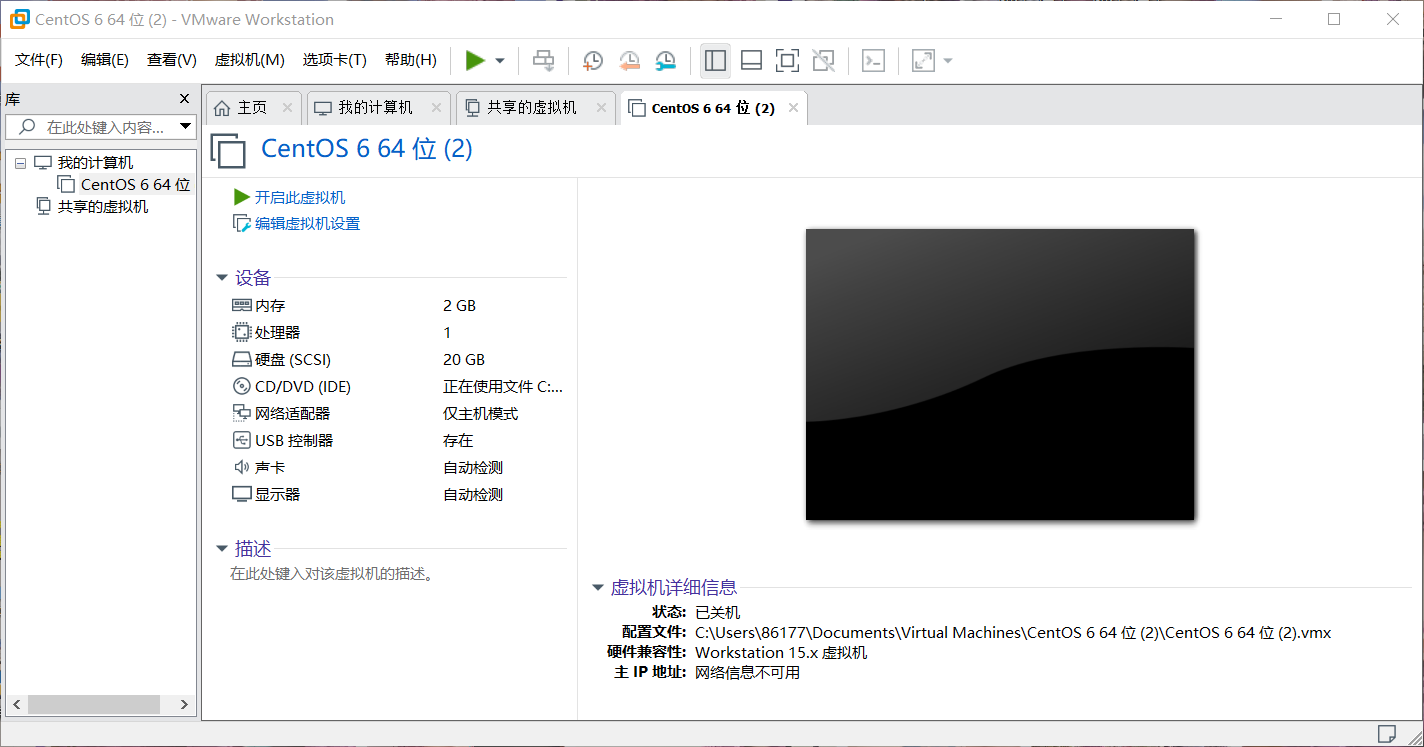This screenshot has height=747, width=1424.
Task: Open the 编辑(E) menu
Action: [105, 60]
